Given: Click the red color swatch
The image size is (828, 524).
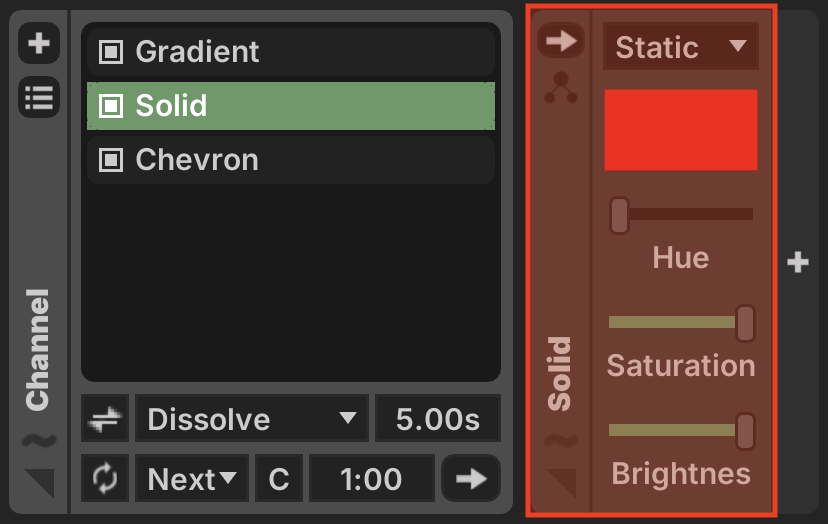Looking at the screenshot, I should [681, 130].
